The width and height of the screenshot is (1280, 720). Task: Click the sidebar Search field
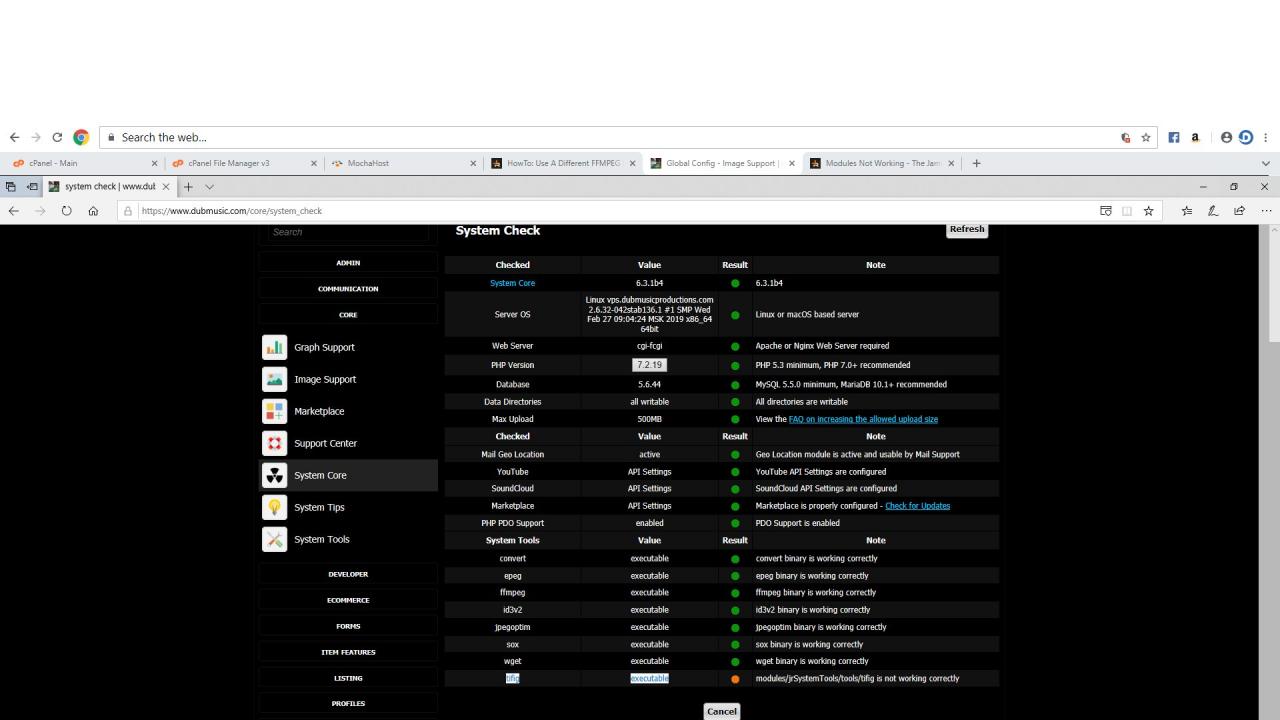(x=348, y=232)
